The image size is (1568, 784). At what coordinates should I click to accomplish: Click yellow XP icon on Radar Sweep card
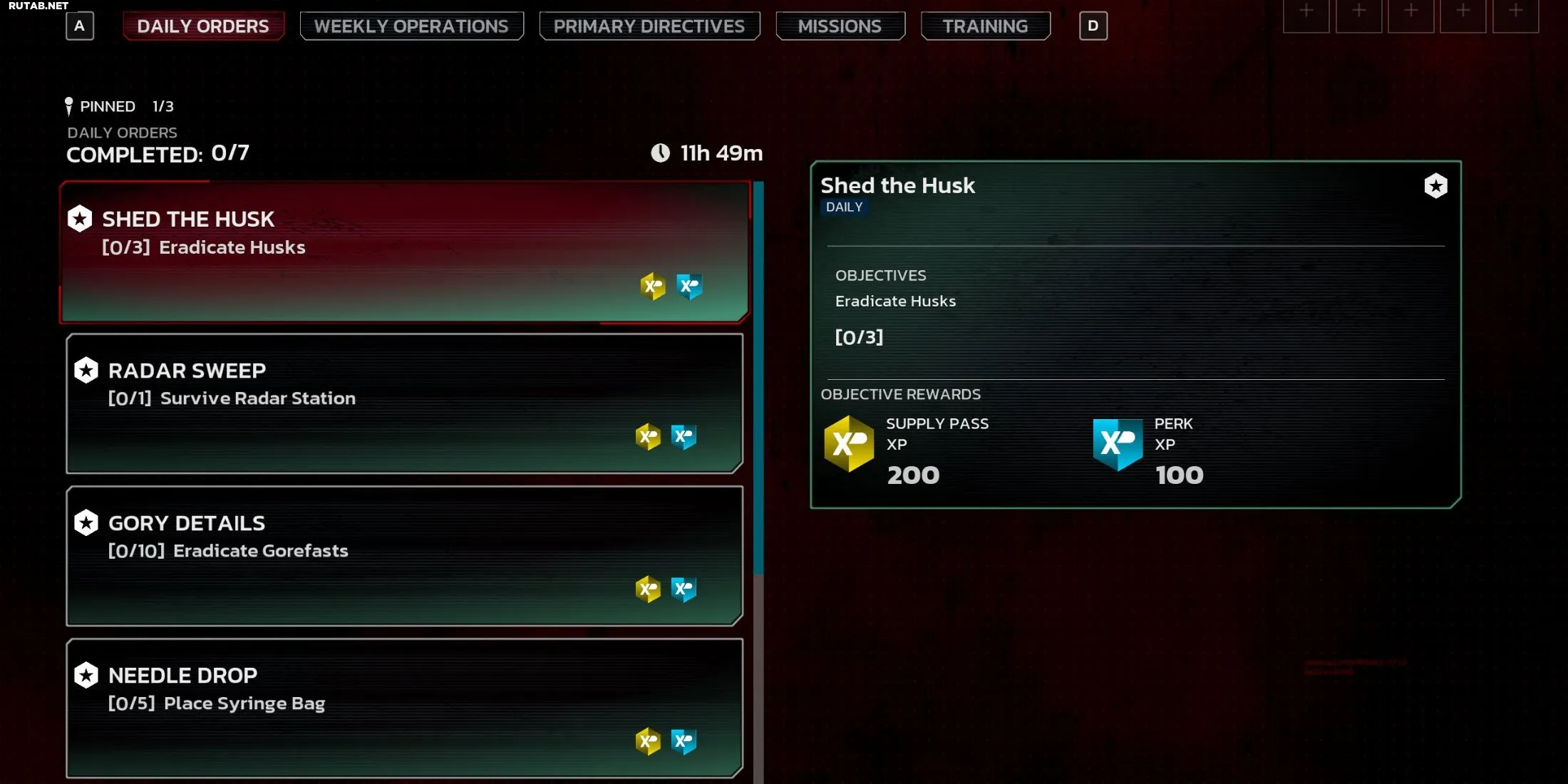[648, 436]
